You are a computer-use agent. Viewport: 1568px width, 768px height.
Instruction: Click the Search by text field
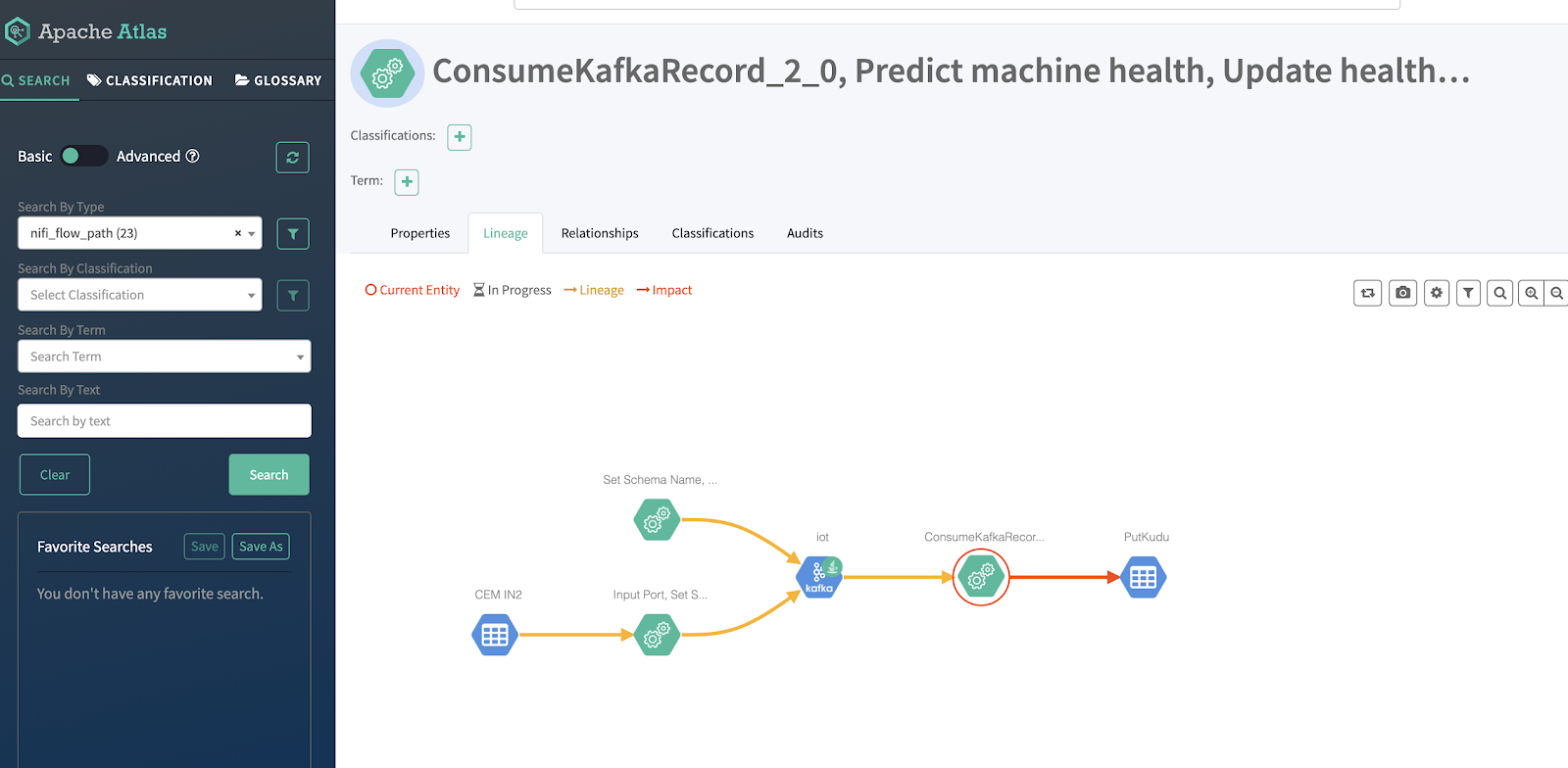coord(165,421)
